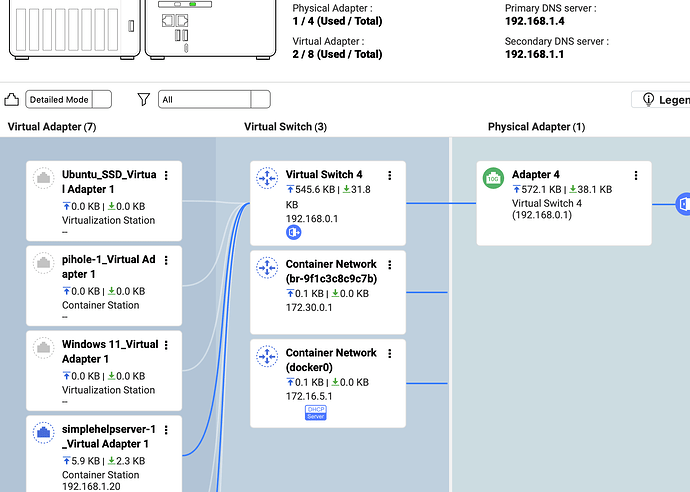690x492 pixels.
Task: Click the simplehelpserver-1 virtual adapter icon
Action: coord(43,431)
